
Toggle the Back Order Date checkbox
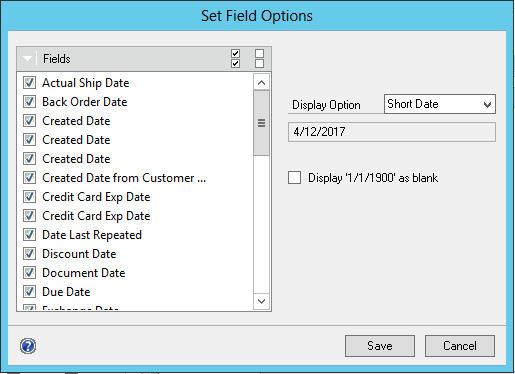pyautogui.click(x=29, y=102)
